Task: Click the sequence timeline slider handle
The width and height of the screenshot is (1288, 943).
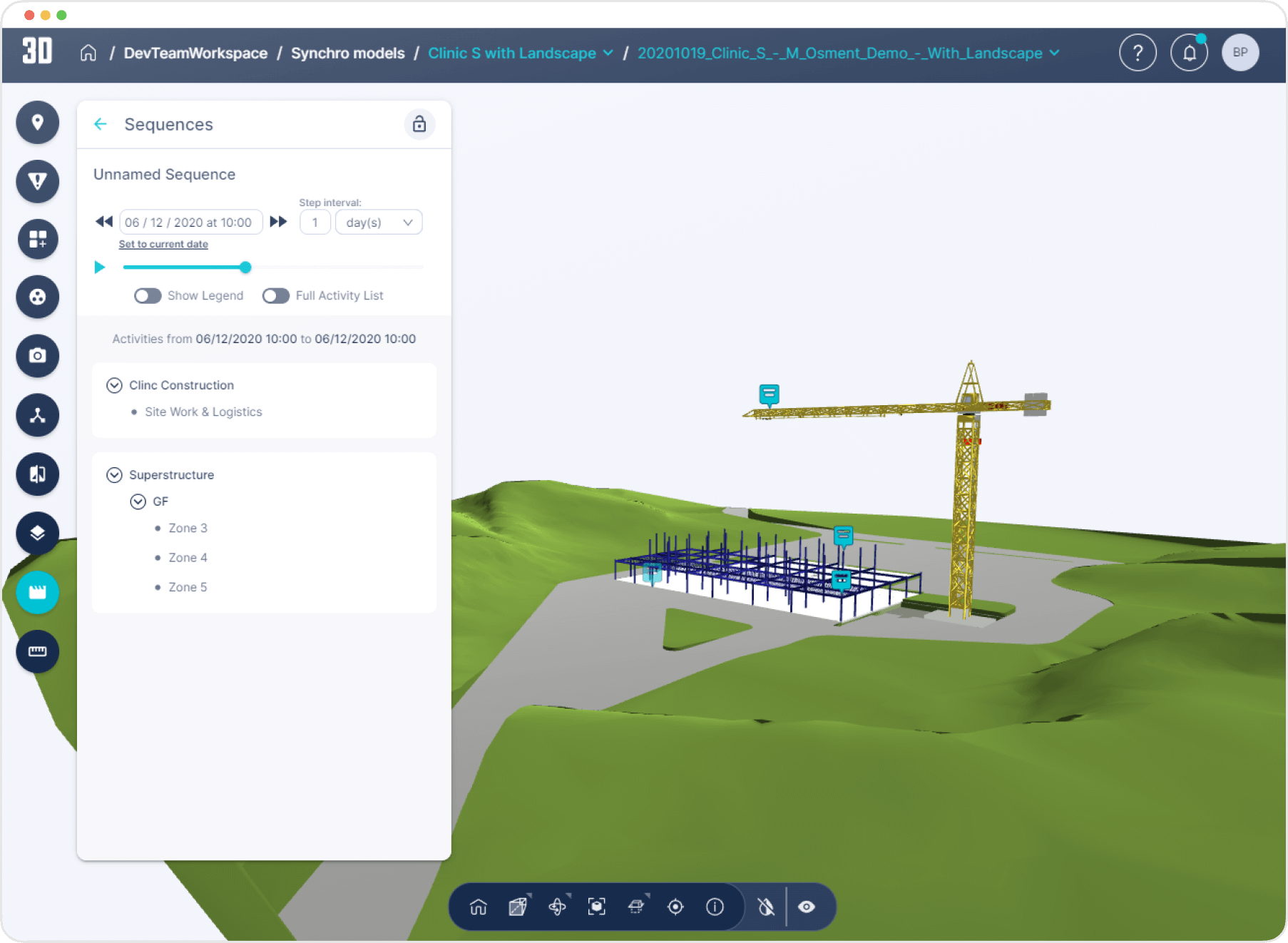Action: (x=245, y=267)
